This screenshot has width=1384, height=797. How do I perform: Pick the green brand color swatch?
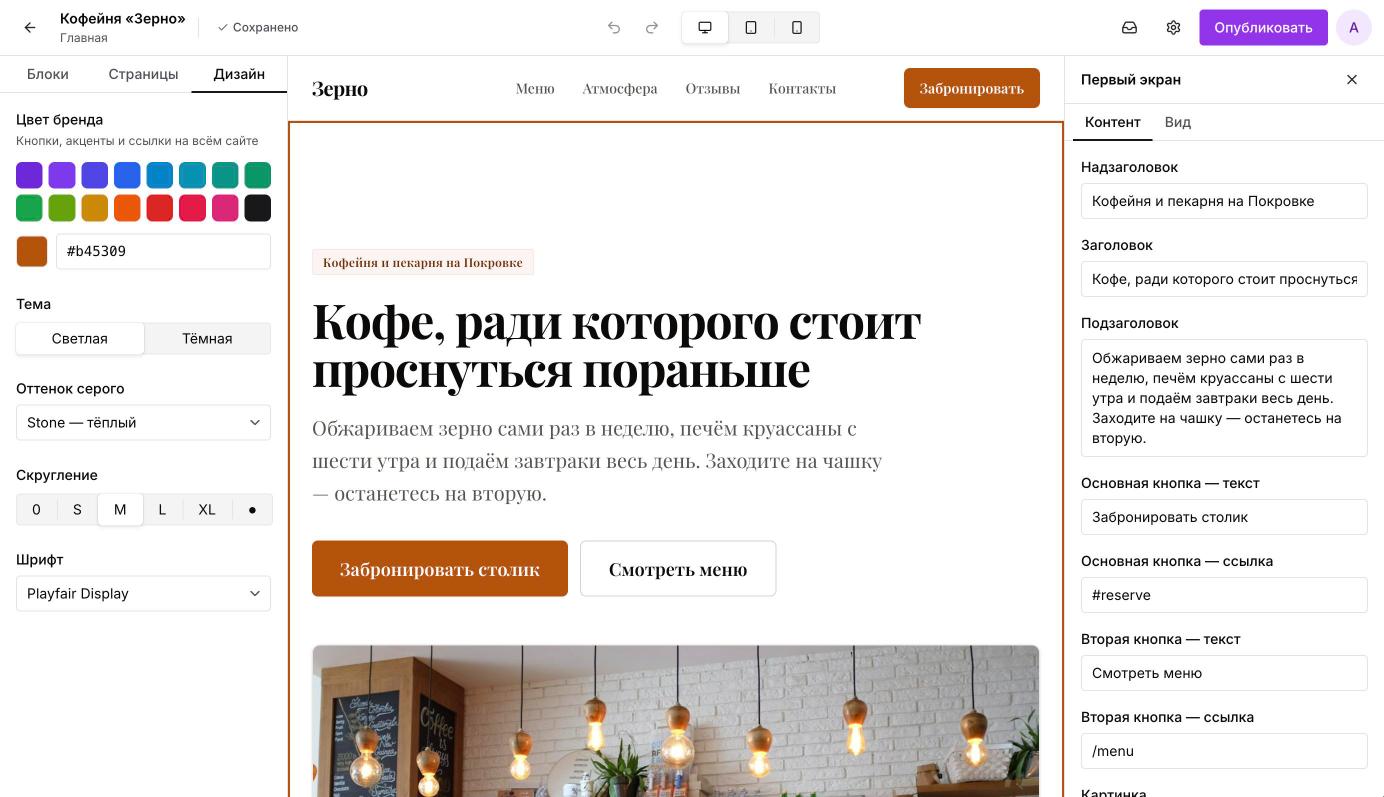tap(30, 208)
